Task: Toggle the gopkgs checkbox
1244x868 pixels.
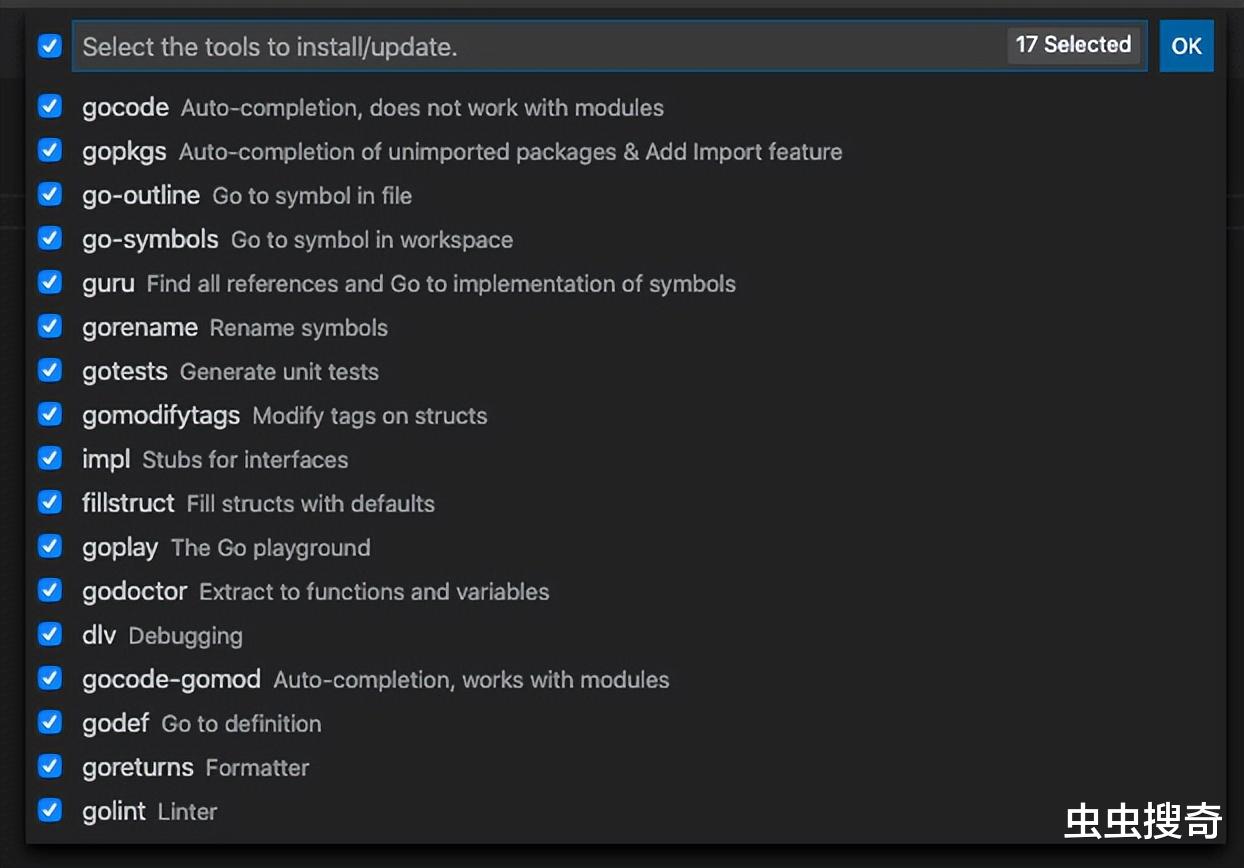Action: click(50, 150)
